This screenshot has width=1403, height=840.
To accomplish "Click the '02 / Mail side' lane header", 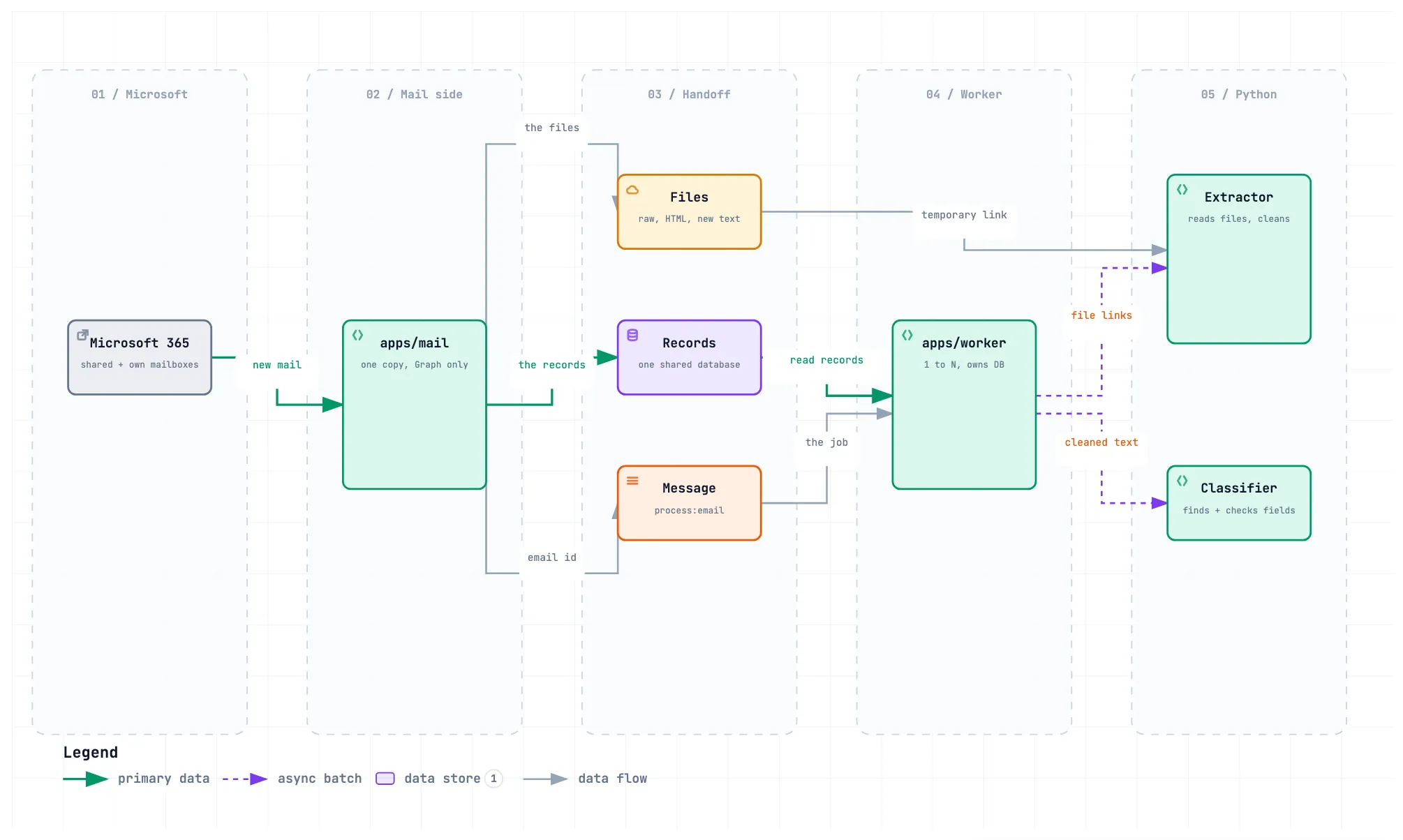I will click(x=415, y=94).
